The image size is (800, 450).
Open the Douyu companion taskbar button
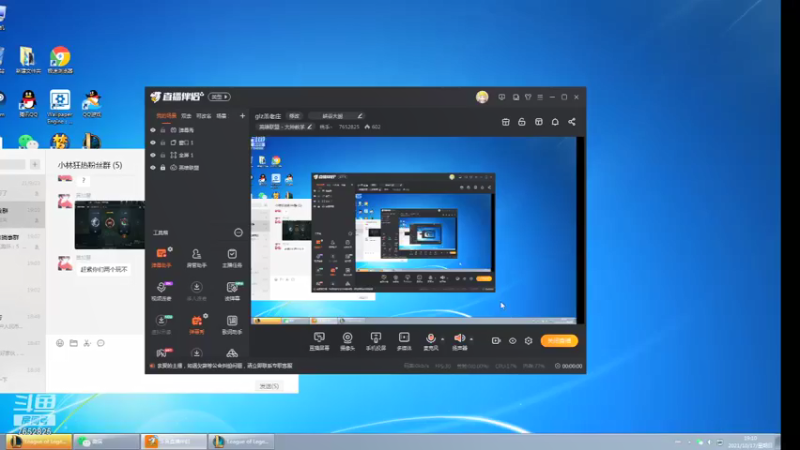(x=173, y=441)
